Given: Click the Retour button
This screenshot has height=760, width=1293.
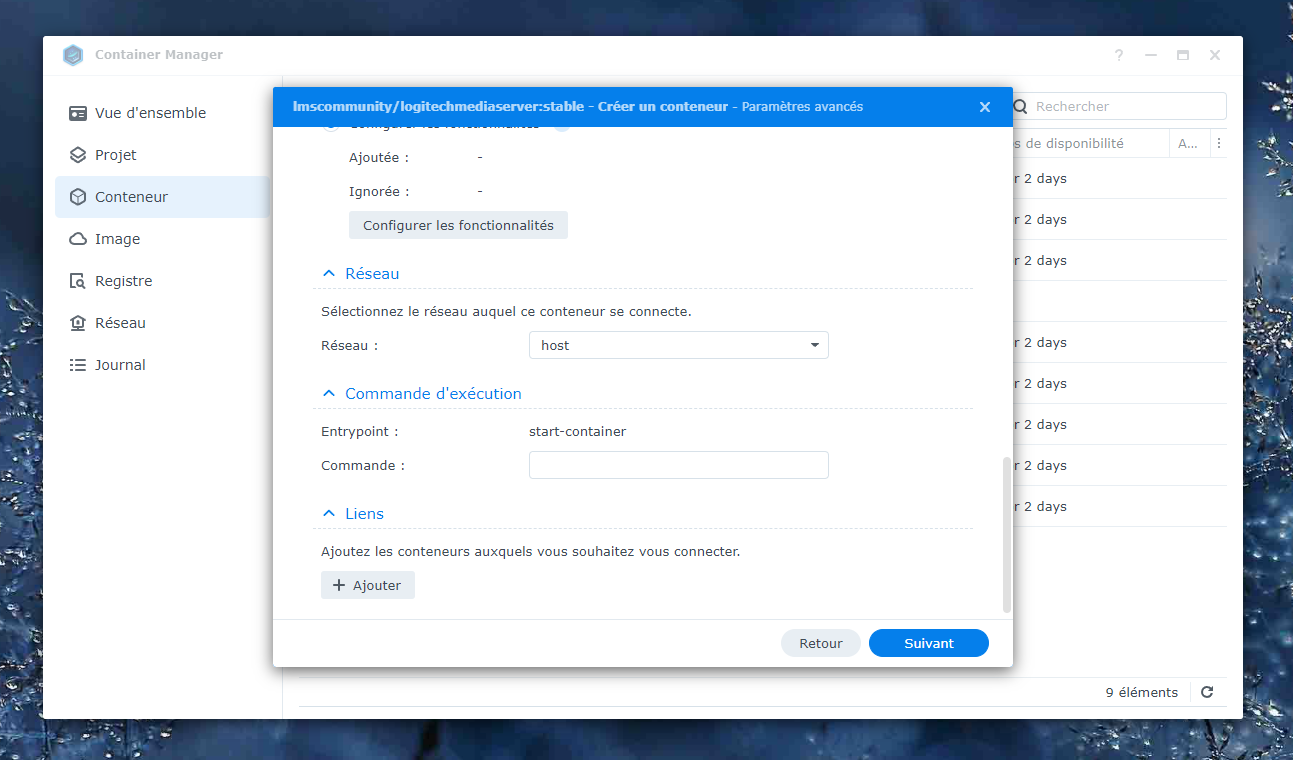Looking at the screenshot, I should click(x=821, y=643).
